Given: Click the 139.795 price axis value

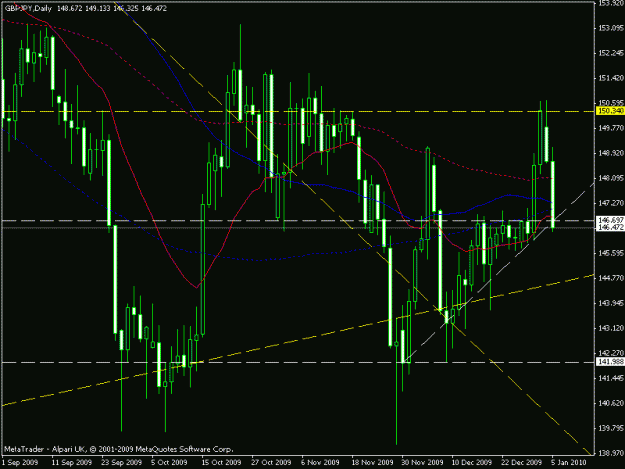Looking at the screenshot, I should [611, 428].
